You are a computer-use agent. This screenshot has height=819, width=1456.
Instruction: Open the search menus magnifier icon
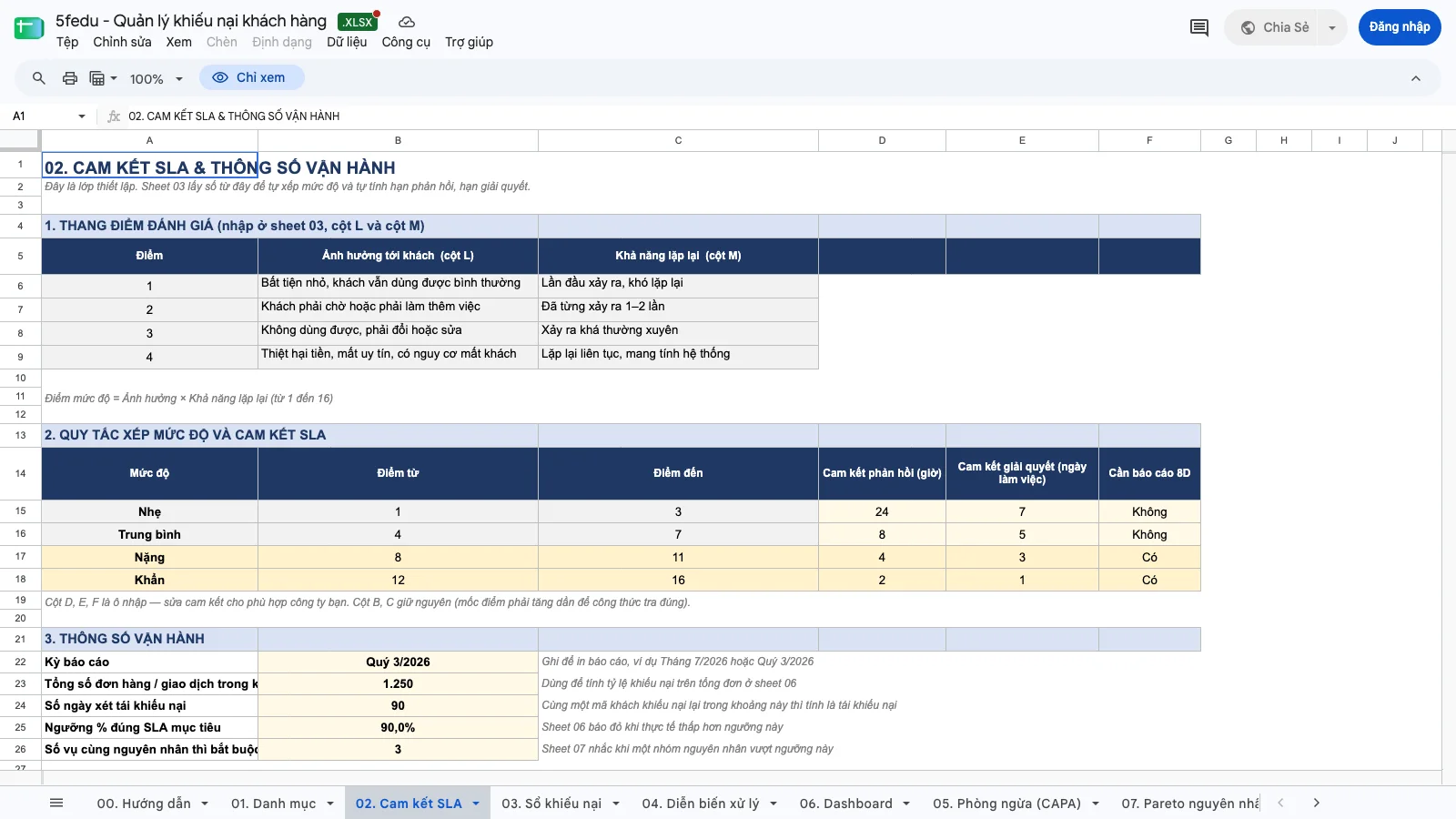(39, 78)
